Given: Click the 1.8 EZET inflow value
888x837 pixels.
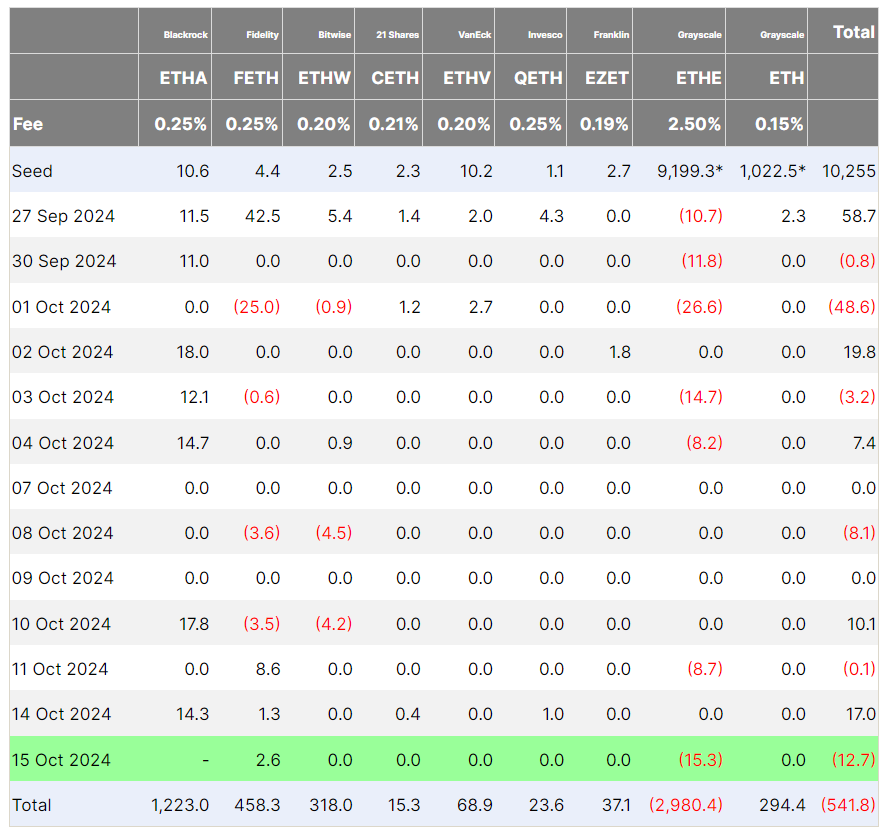Looking at the screenshot, I should 620,352.
